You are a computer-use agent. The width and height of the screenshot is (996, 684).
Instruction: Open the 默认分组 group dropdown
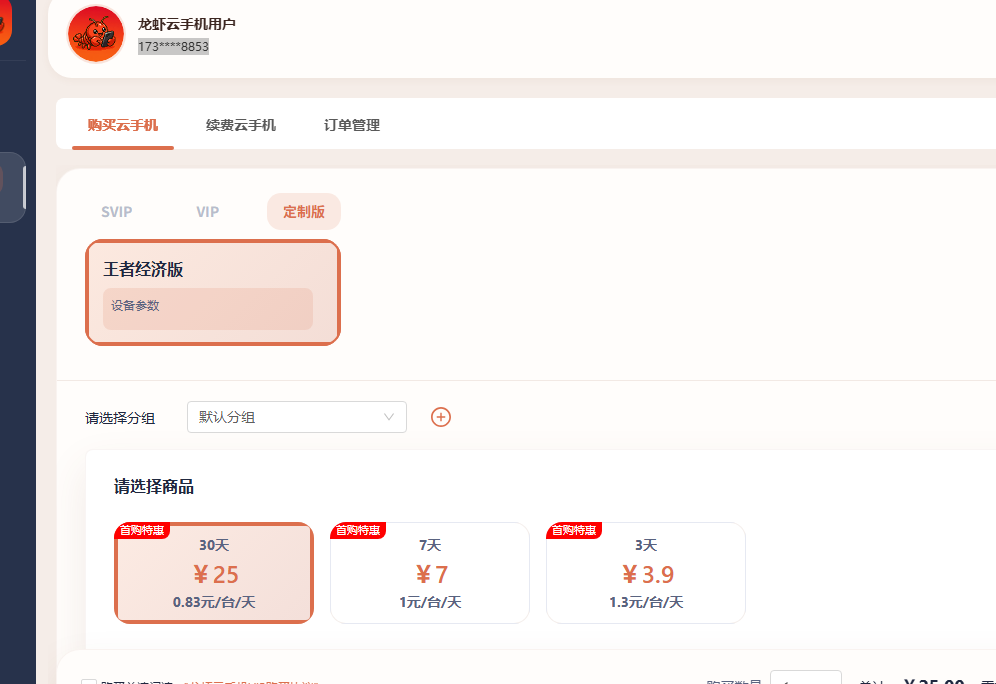point(297,417)
